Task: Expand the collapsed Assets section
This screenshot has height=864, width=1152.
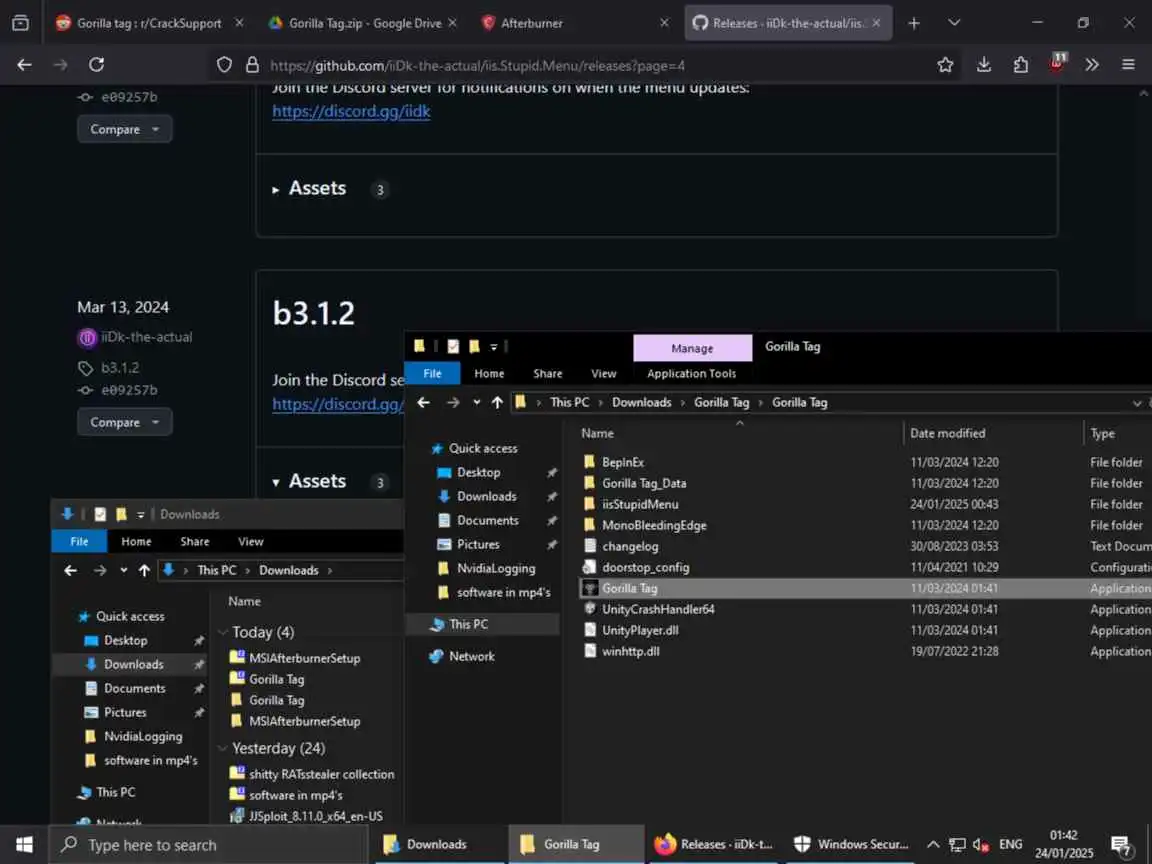Action: coord(309,189)
